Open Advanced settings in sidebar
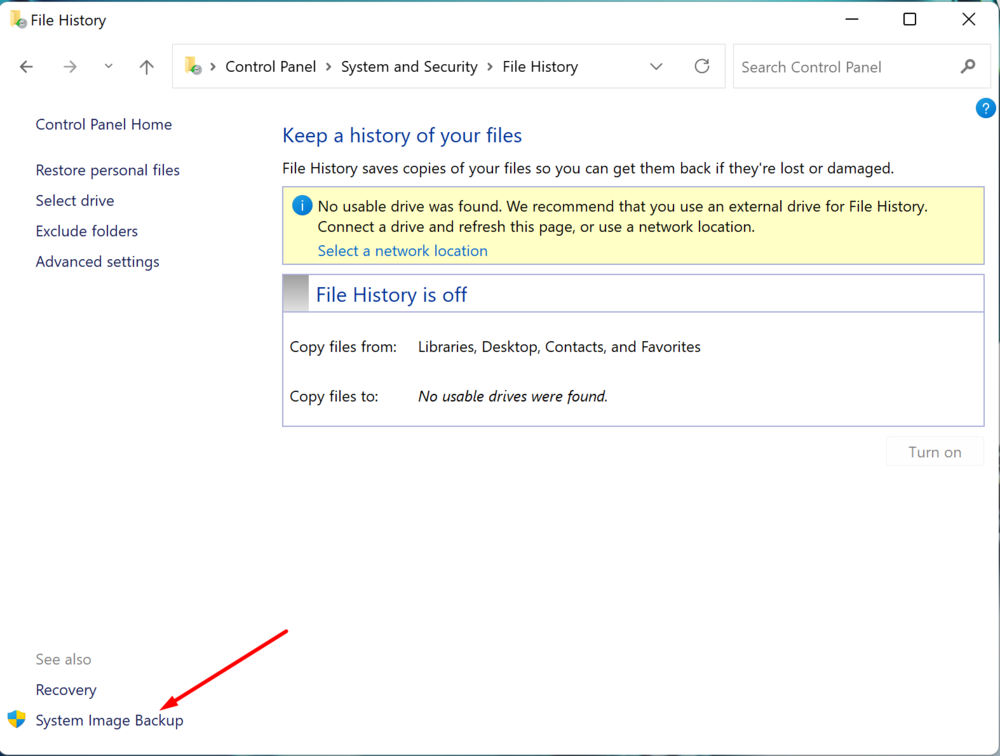Viewport: 1000px width, 756px height. coord(97,262)
